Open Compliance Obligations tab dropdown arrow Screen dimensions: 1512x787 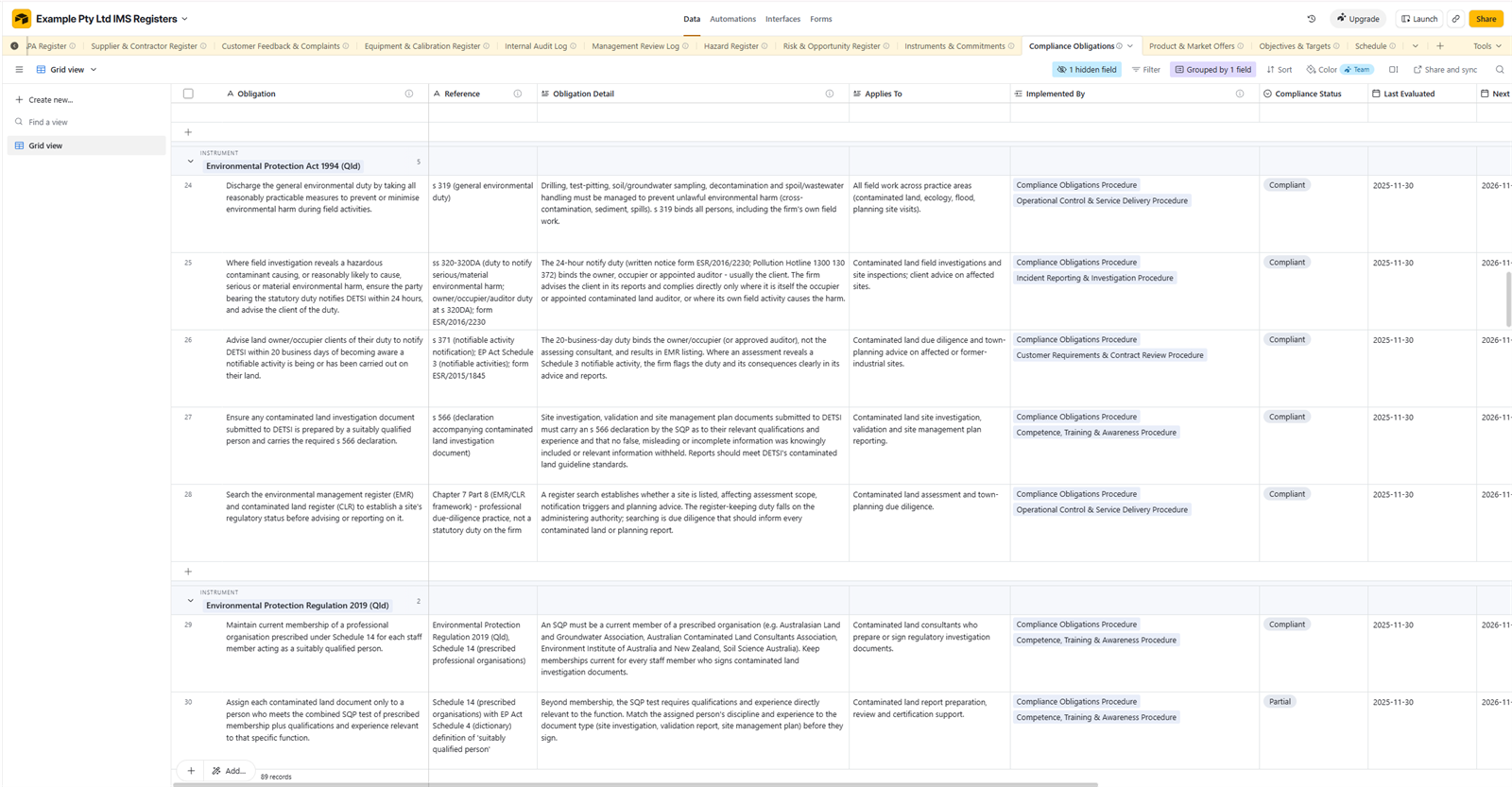(x=1130, y=46)
